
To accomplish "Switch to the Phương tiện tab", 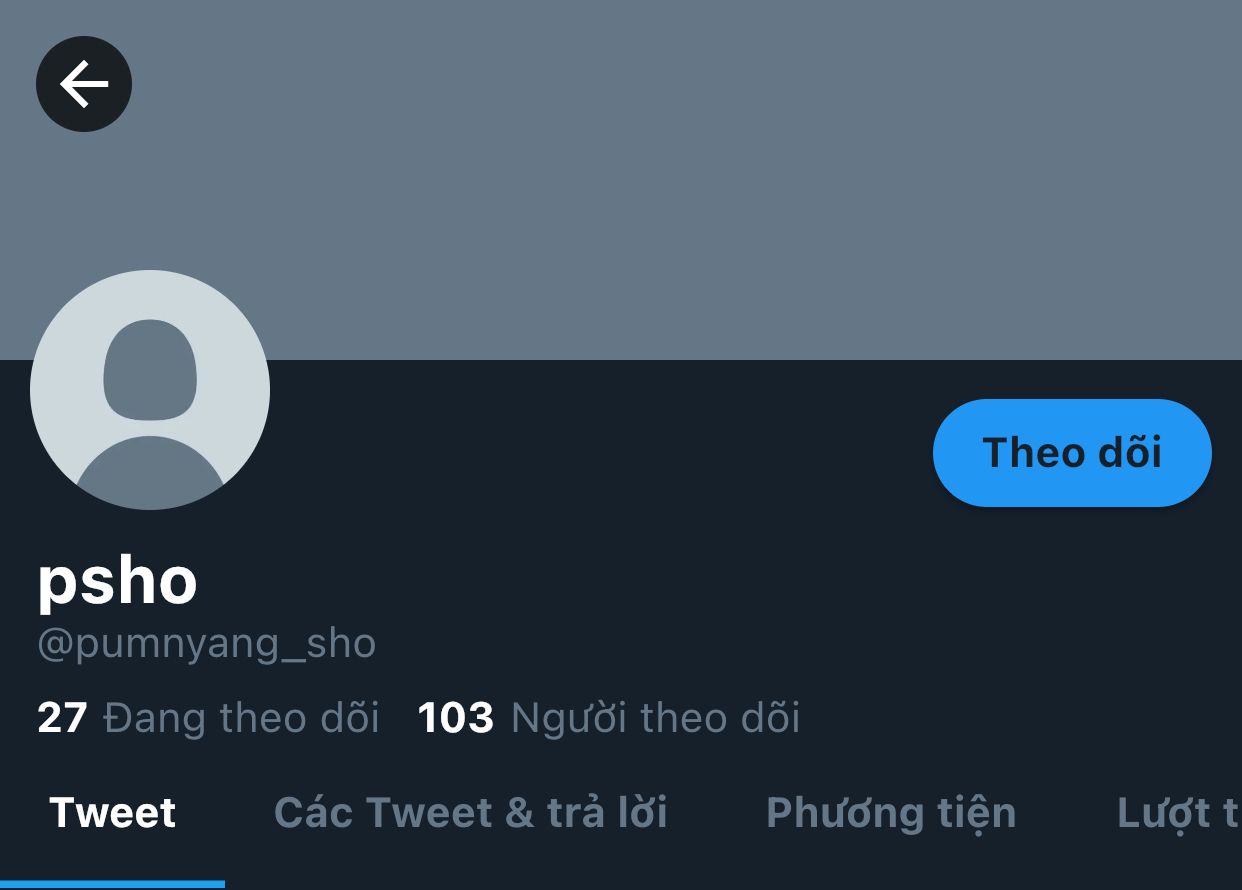I will point(891,813).
